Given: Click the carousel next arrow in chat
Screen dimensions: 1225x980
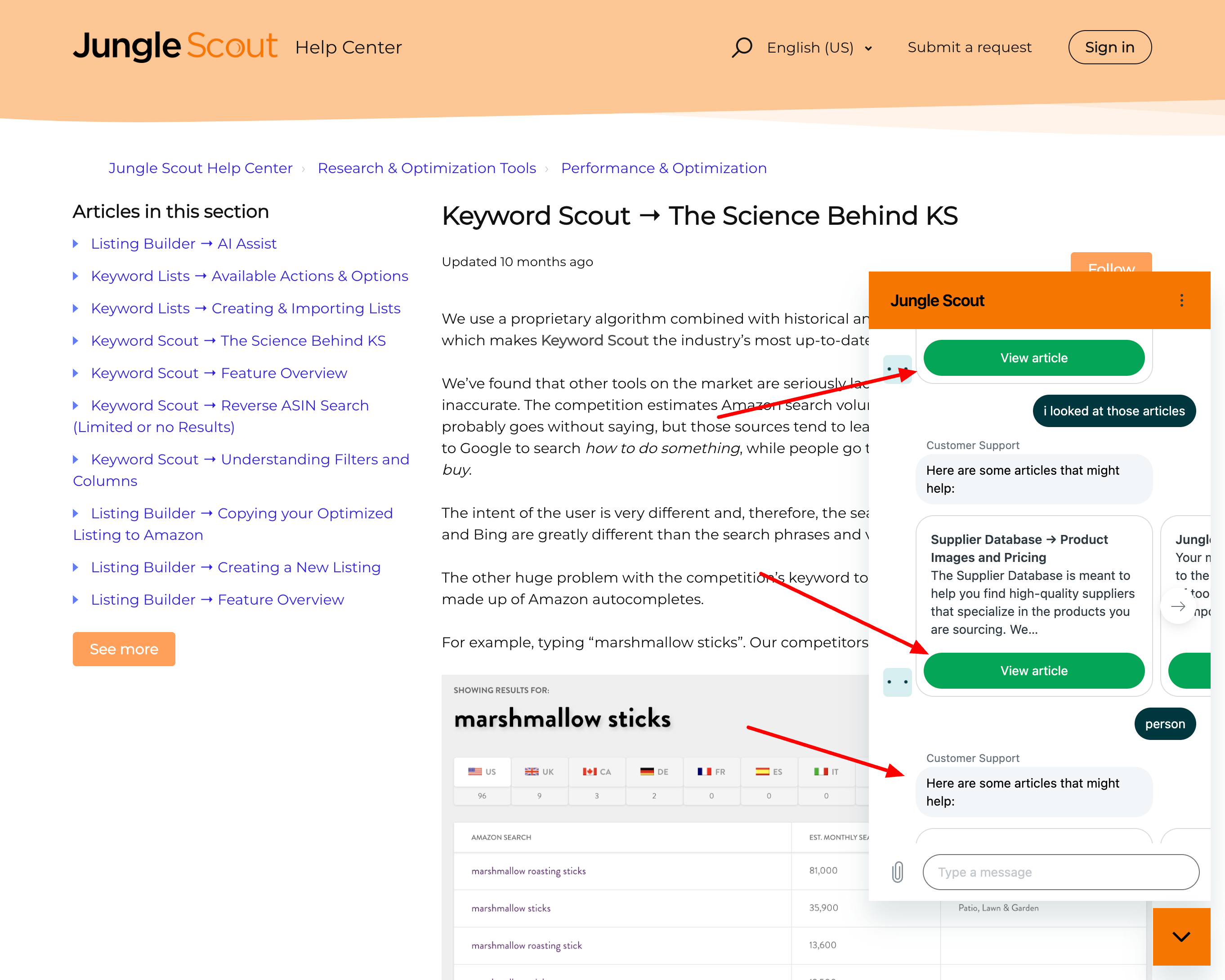Looking at the screenshot, I should pyautogui.click(x=1178, y=606).
